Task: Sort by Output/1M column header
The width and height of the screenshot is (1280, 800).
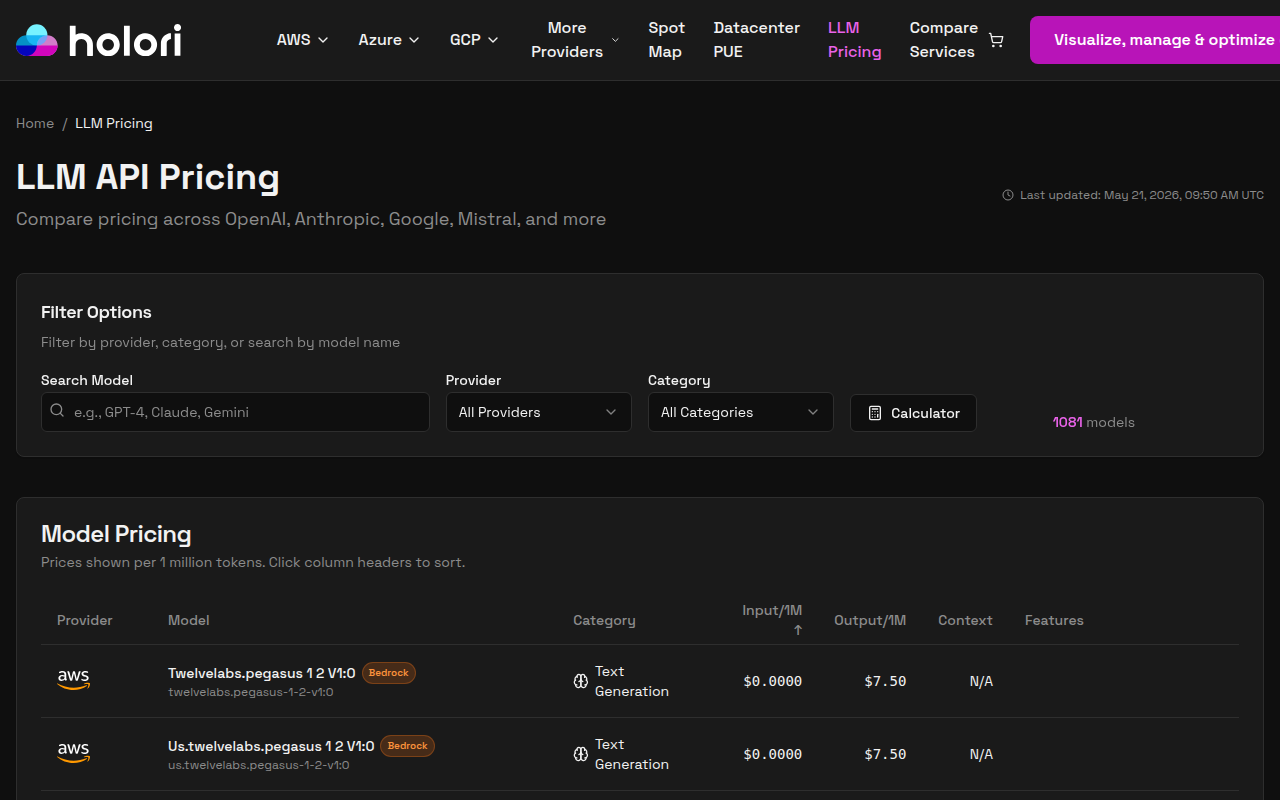Action: 870,620
